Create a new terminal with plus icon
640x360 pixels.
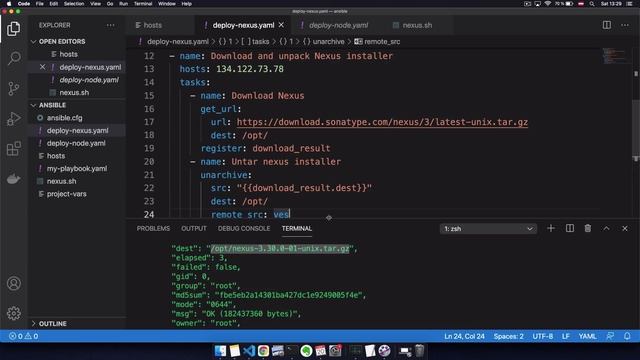(x=551, y=228)
